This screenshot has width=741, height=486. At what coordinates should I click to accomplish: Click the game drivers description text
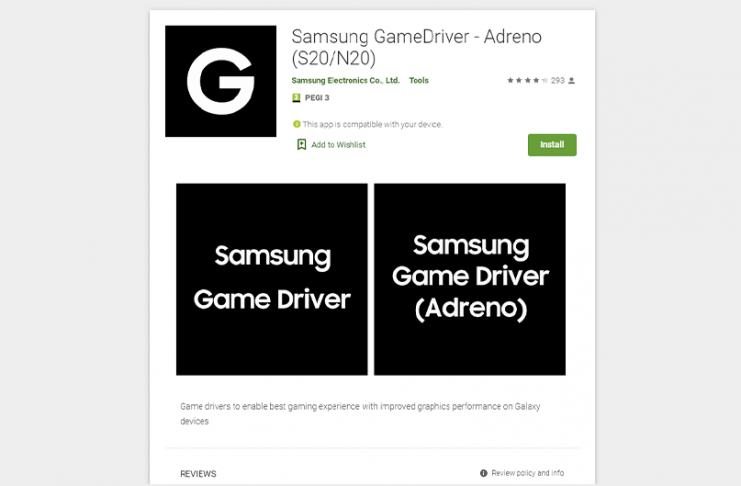click(360, 414)
